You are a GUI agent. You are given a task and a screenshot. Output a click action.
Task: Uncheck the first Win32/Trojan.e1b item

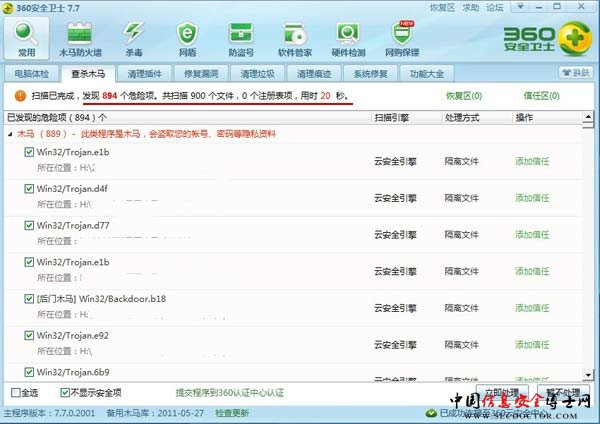29,152
